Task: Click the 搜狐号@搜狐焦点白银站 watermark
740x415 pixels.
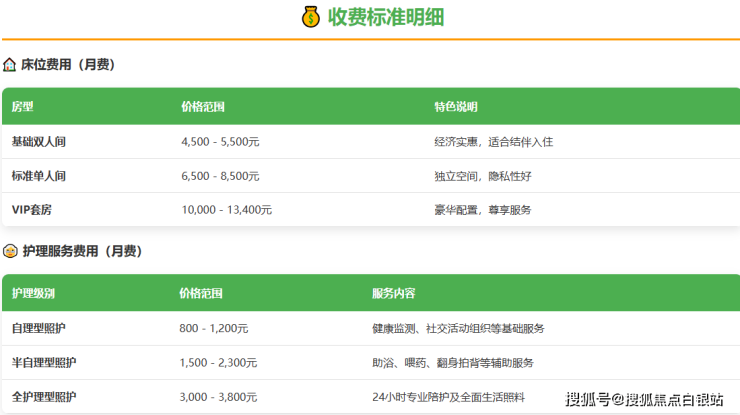Action: point(645,400)
